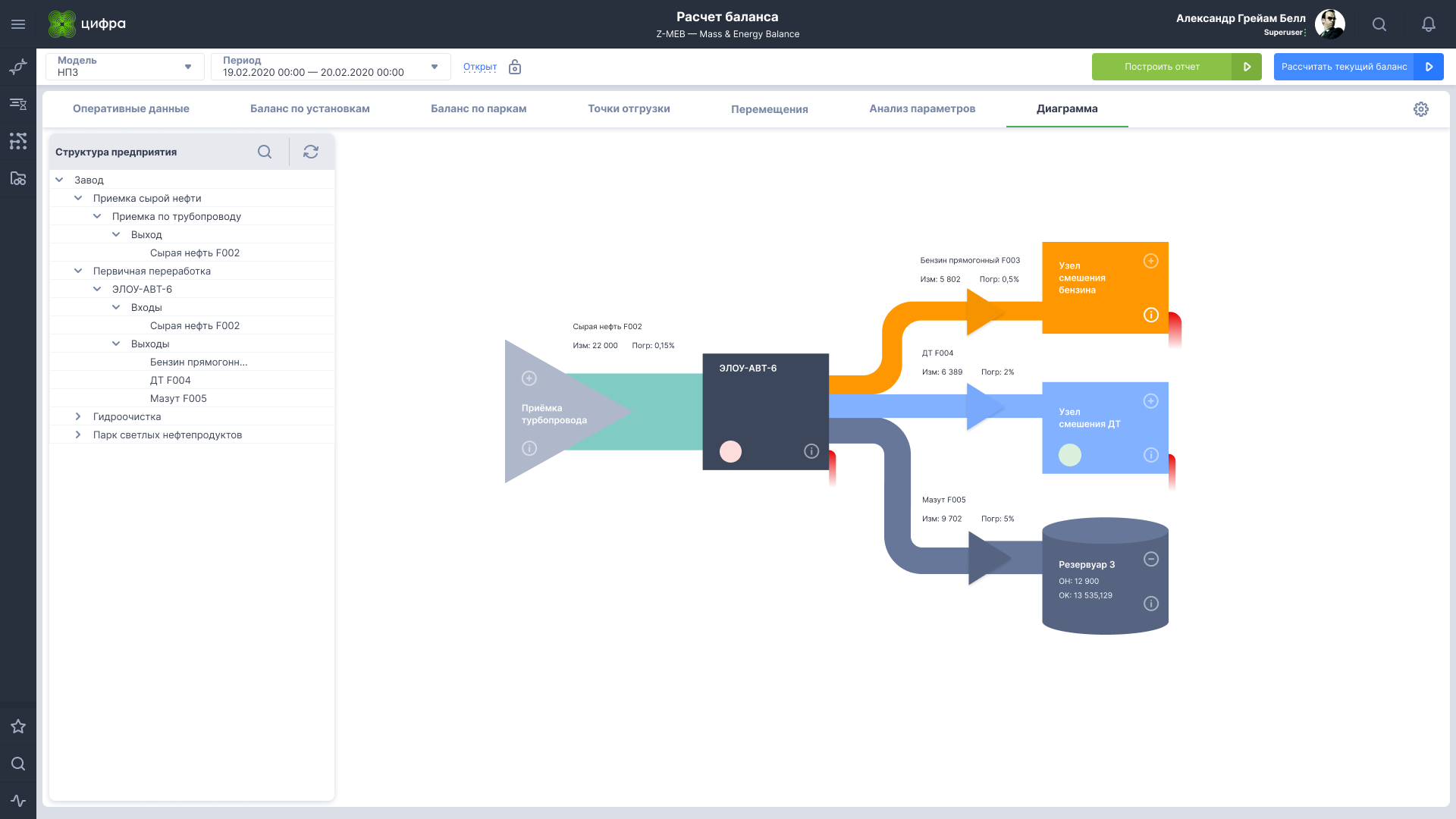
Task: Click the activity pulse icon in the sidebar
Action: 18,801
